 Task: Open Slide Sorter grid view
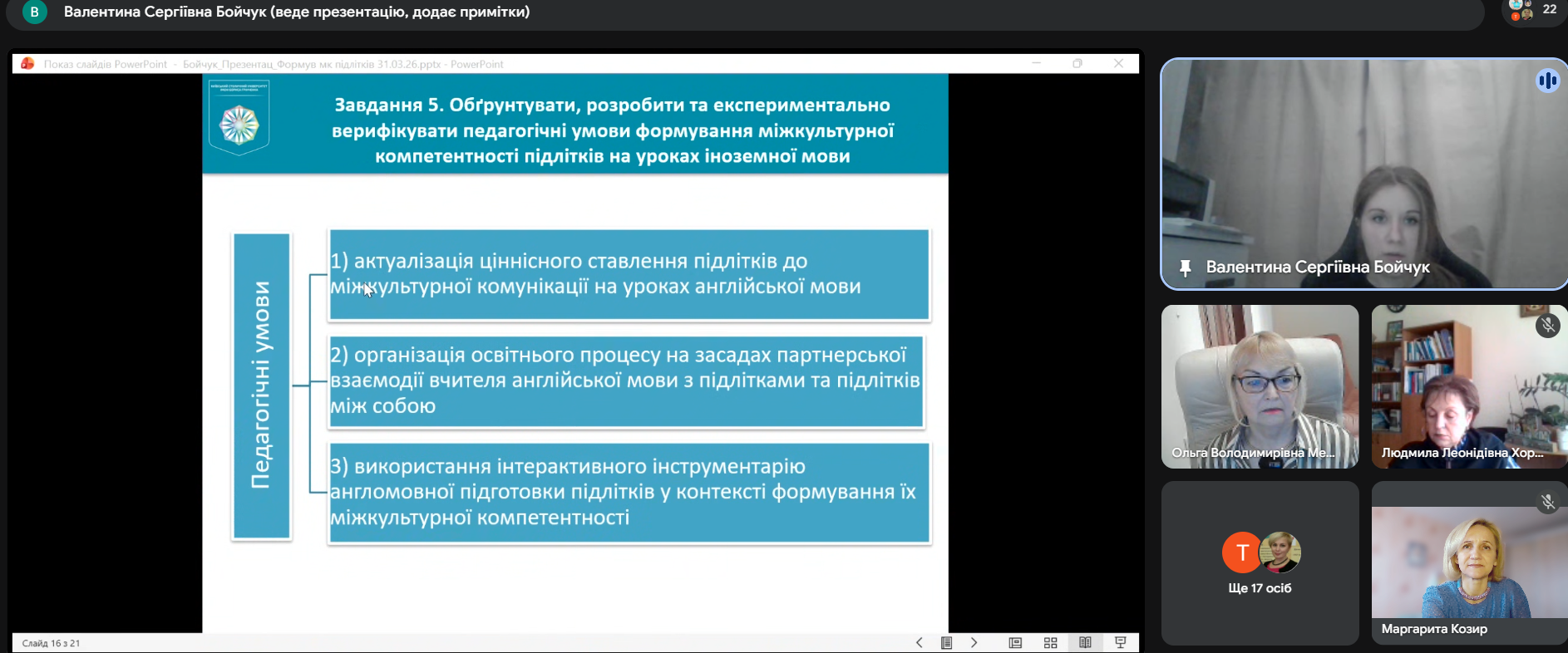pos(1050,642)
